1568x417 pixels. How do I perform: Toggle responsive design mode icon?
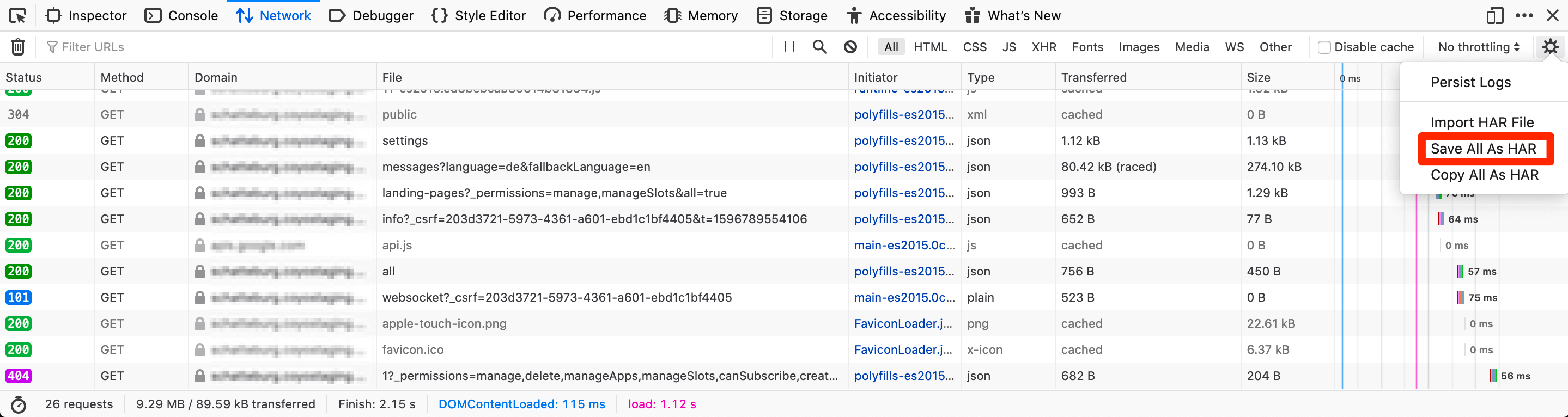1494,16
